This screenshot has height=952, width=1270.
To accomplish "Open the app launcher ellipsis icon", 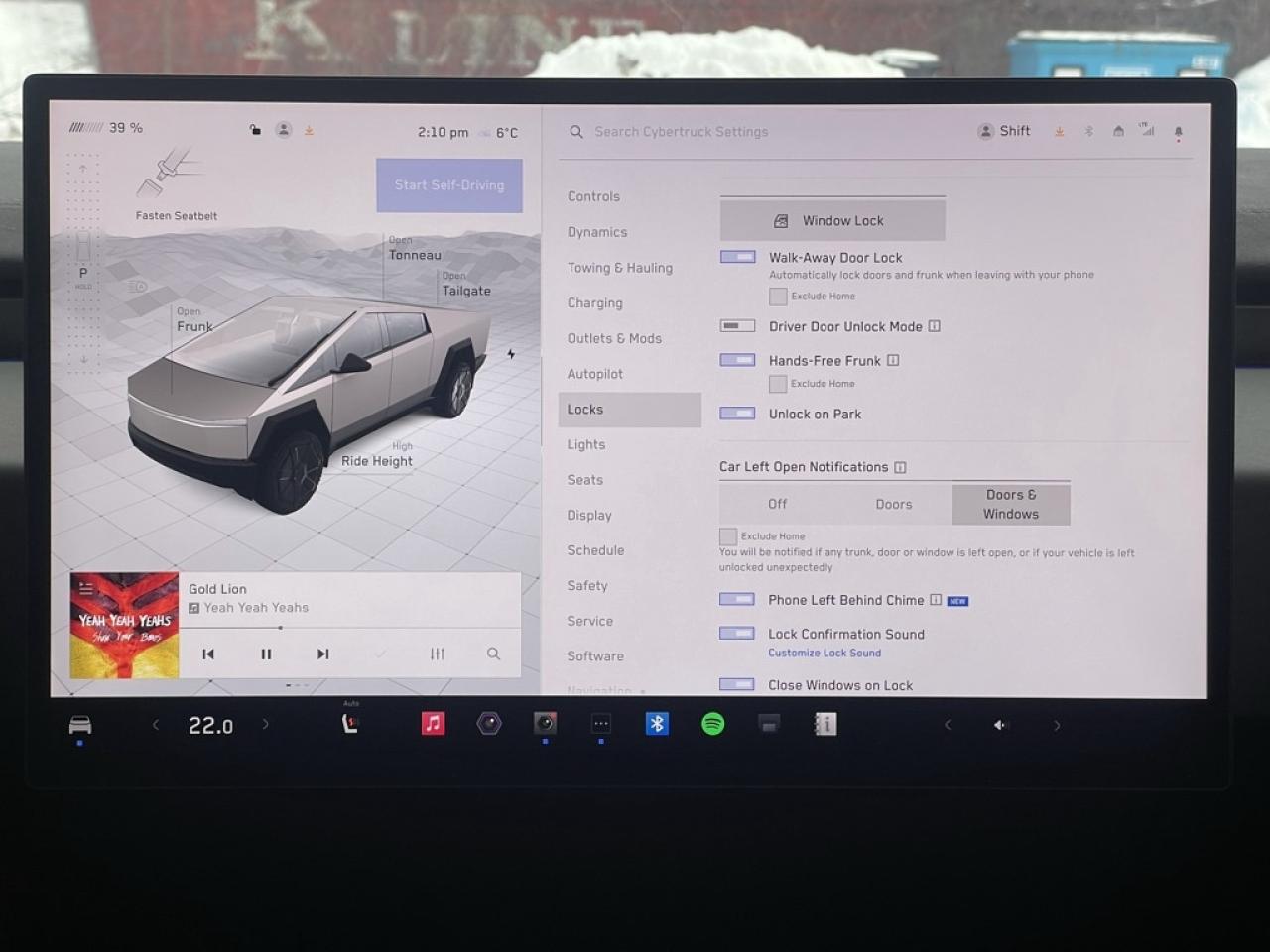I will pos(600,724).
